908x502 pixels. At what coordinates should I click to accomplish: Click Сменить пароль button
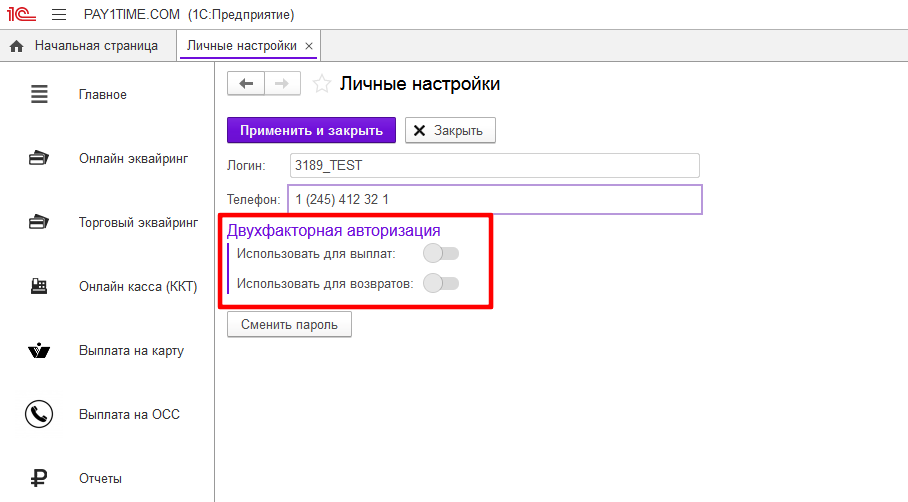(x=289, y=325)
